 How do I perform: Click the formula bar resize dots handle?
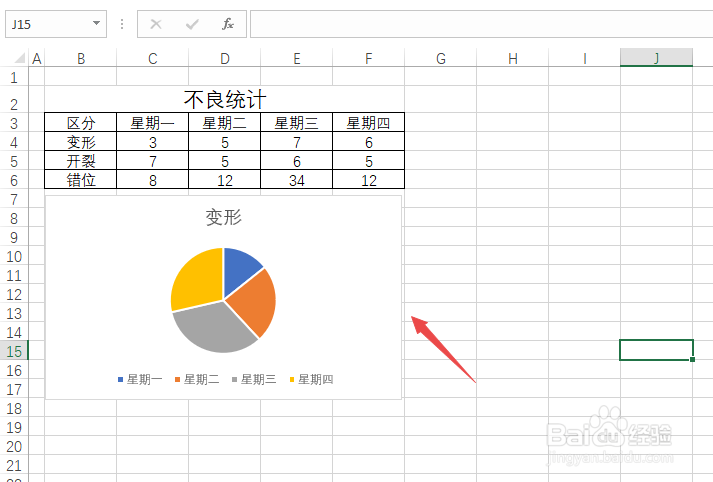[x=122, y=24]
